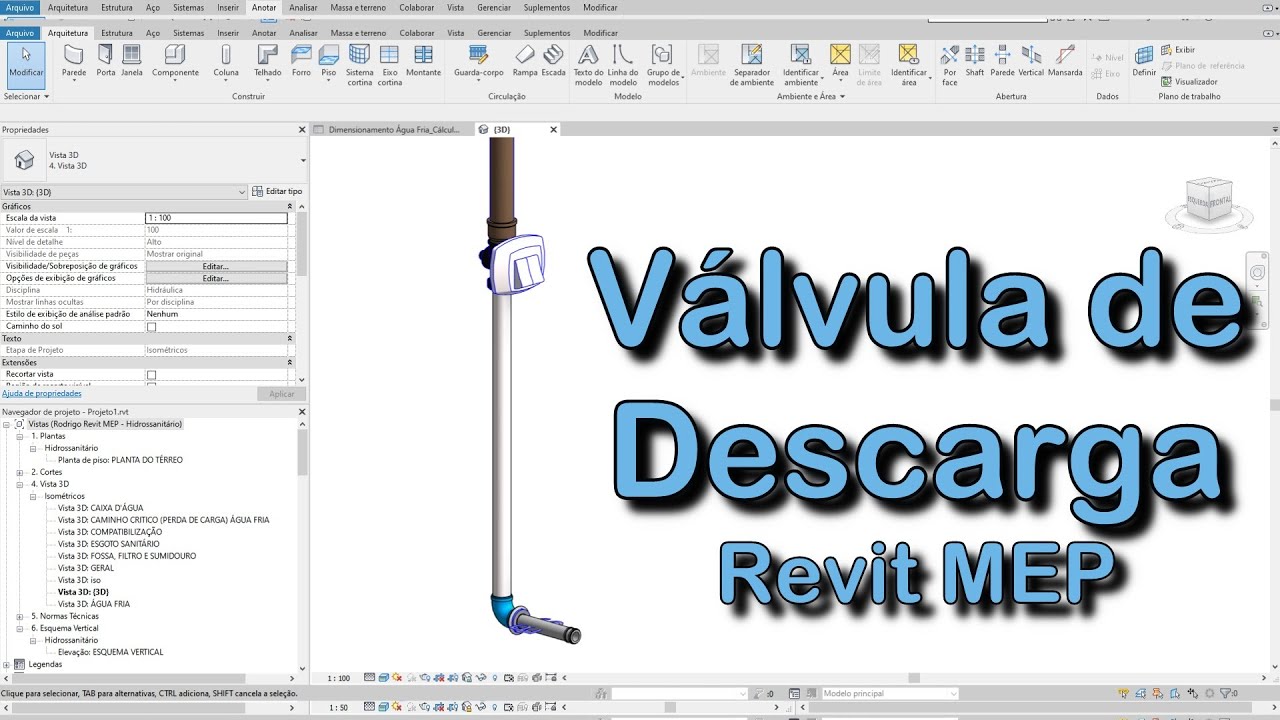Expand the 5. Normas Técnicas node
Viewport: 1280px width, 720px height.
click(20, 616)
